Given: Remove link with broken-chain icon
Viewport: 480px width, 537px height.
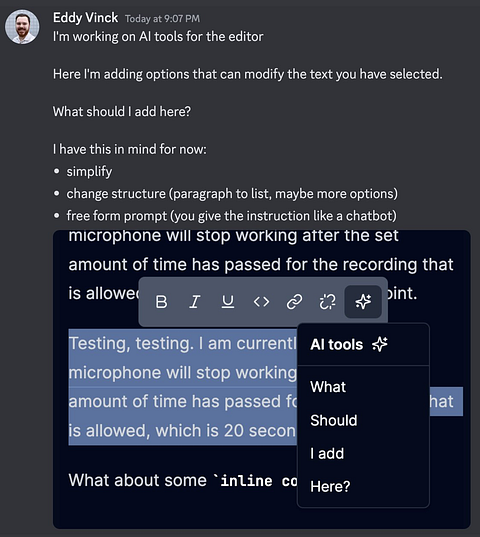Looking at the screenshot, I should [x=328, y=302].
